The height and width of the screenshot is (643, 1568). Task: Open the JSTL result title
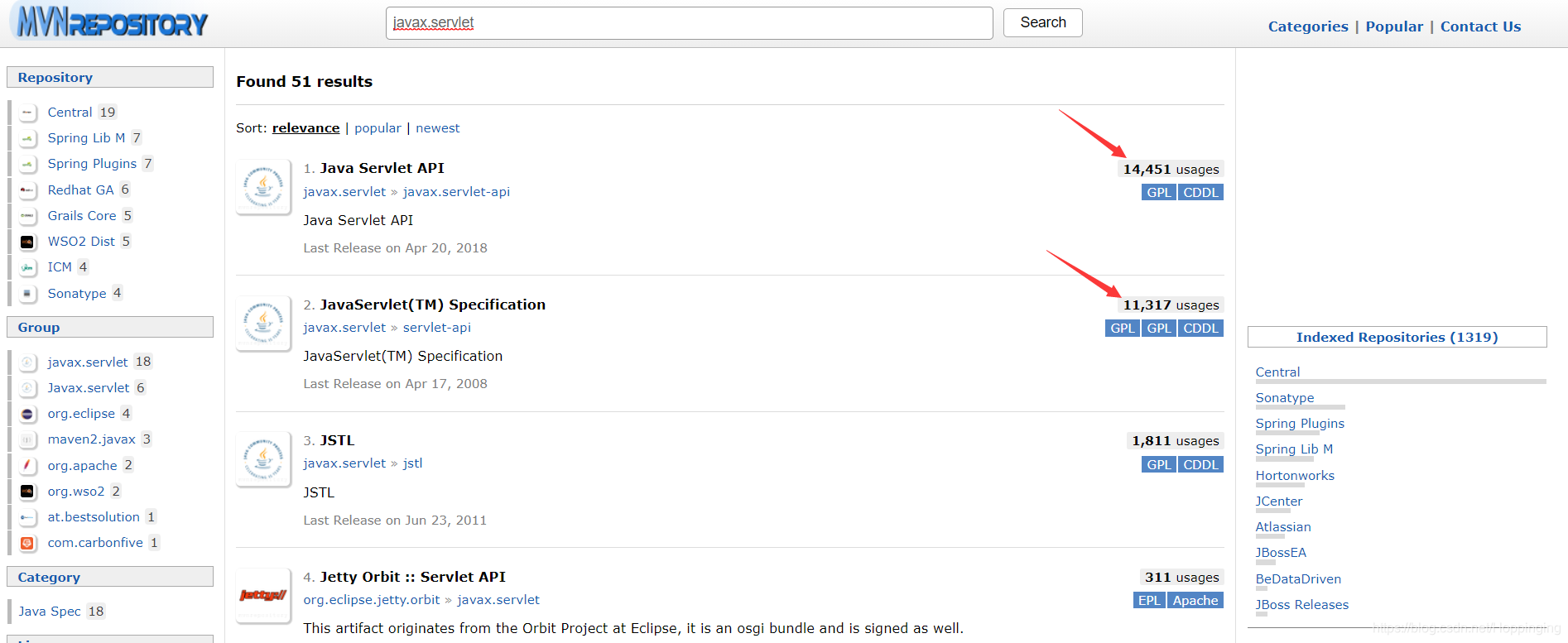(337, 440)
